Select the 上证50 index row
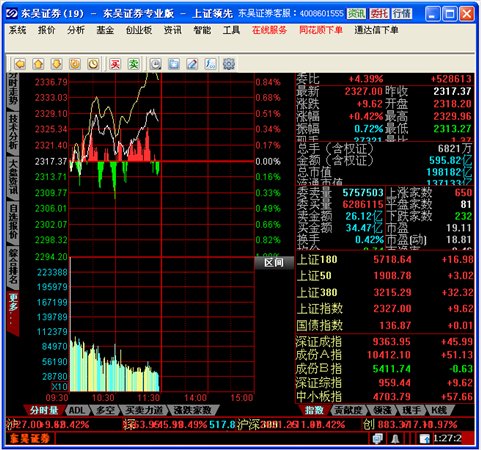Image resolution: width=481 pixels, height=450 pixels. click(385, 276)
